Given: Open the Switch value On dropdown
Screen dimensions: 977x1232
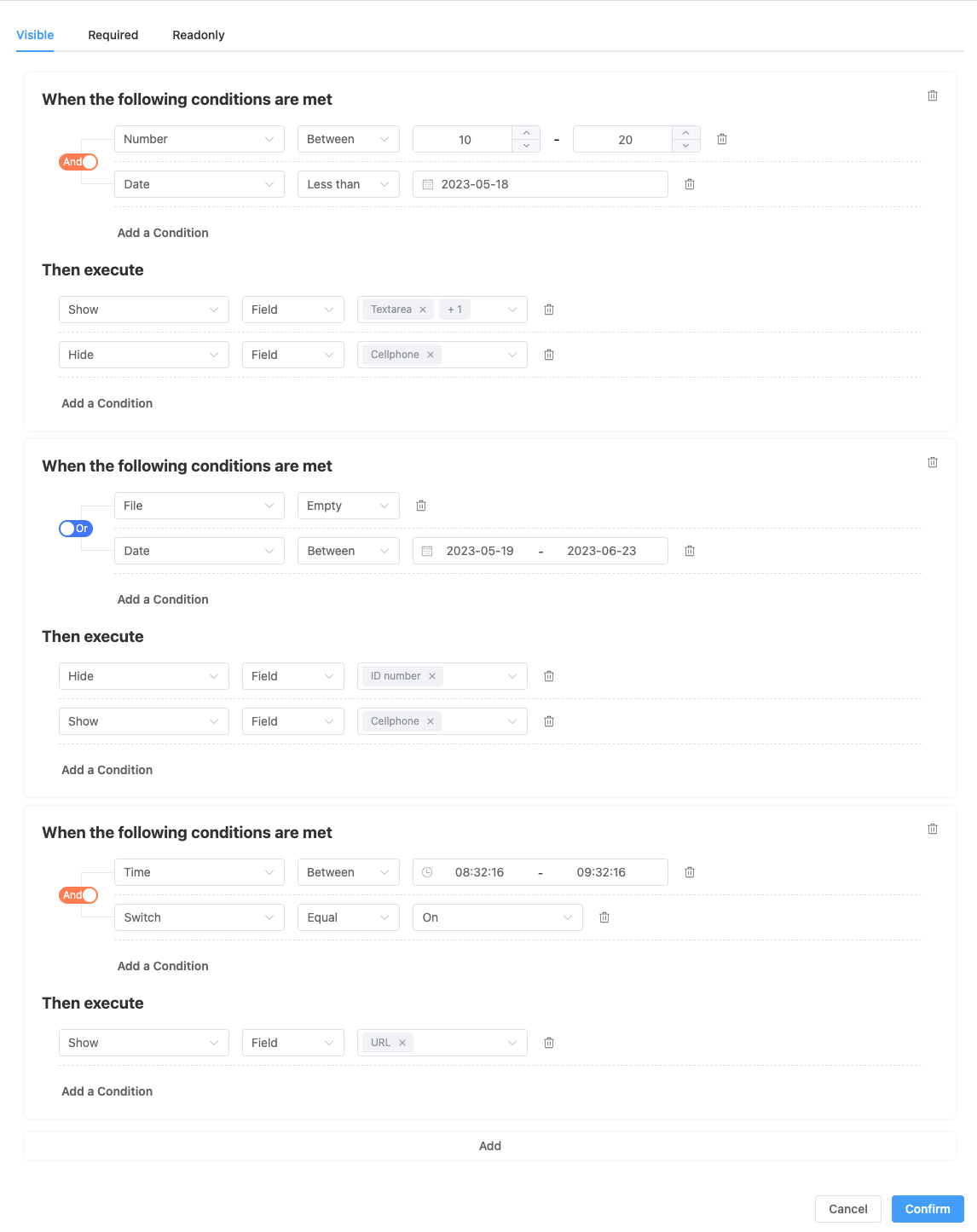Looking at the screenshot, I should [497, 917].
